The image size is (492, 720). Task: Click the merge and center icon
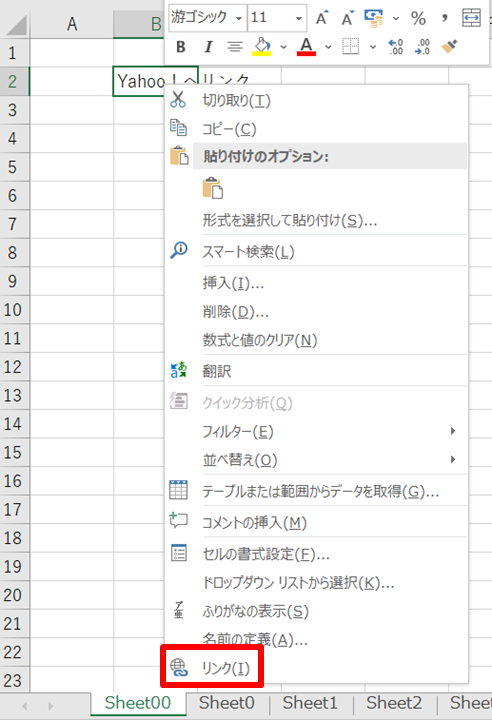[x=472, y=18]
